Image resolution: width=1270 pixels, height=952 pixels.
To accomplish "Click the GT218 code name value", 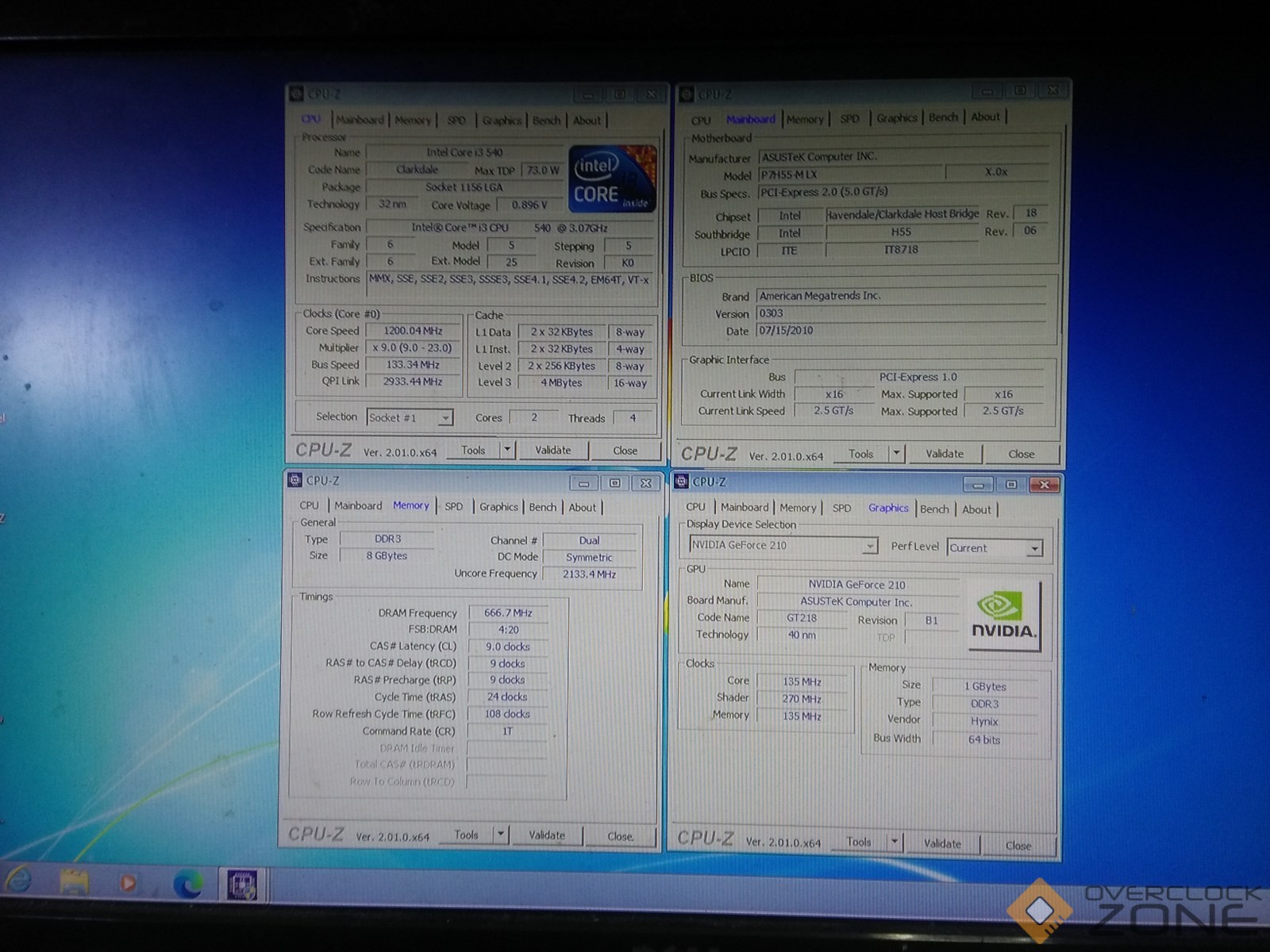I will pyautogui.click(x=802, y=617).
